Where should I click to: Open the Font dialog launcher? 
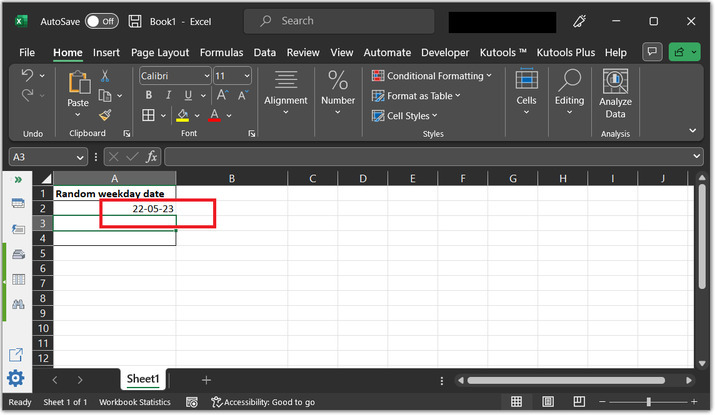[x=252, y=134]
